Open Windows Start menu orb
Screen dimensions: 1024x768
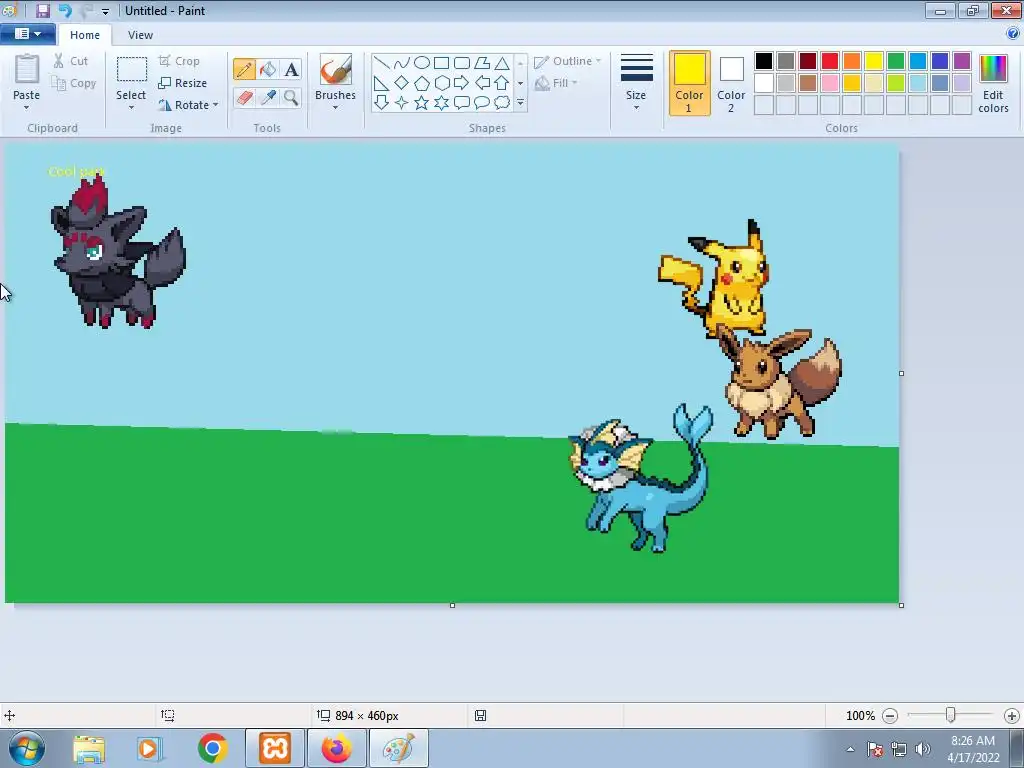(27, 748)
